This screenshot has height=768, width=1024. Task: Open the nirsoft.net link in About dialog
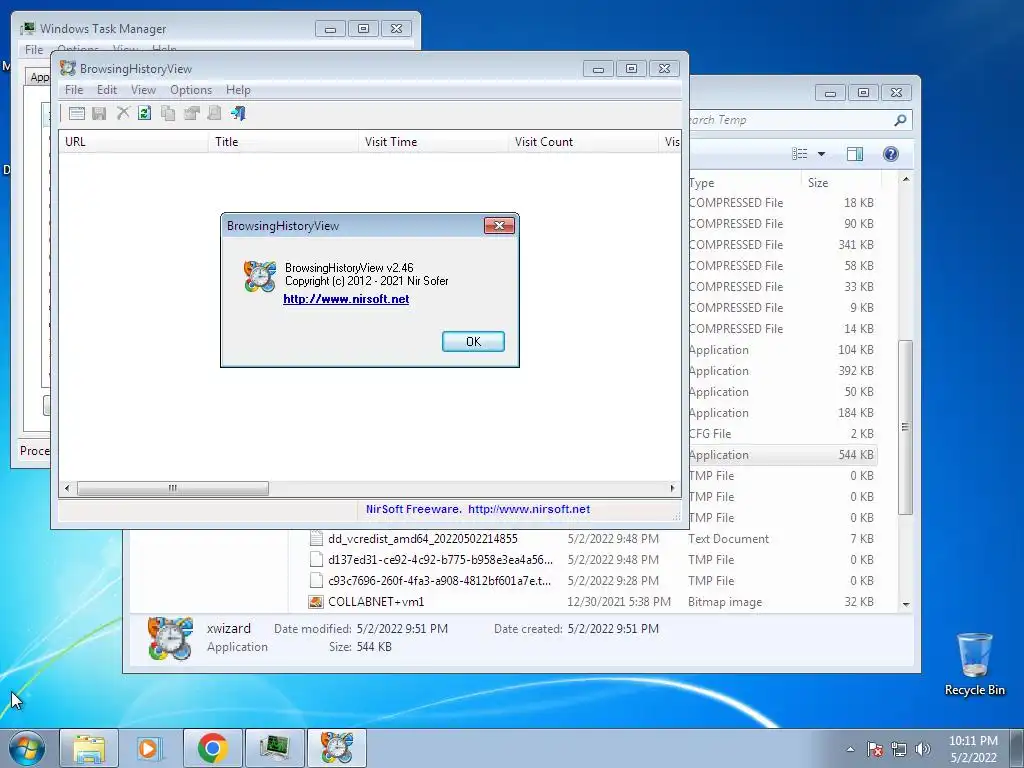point(346,299)
